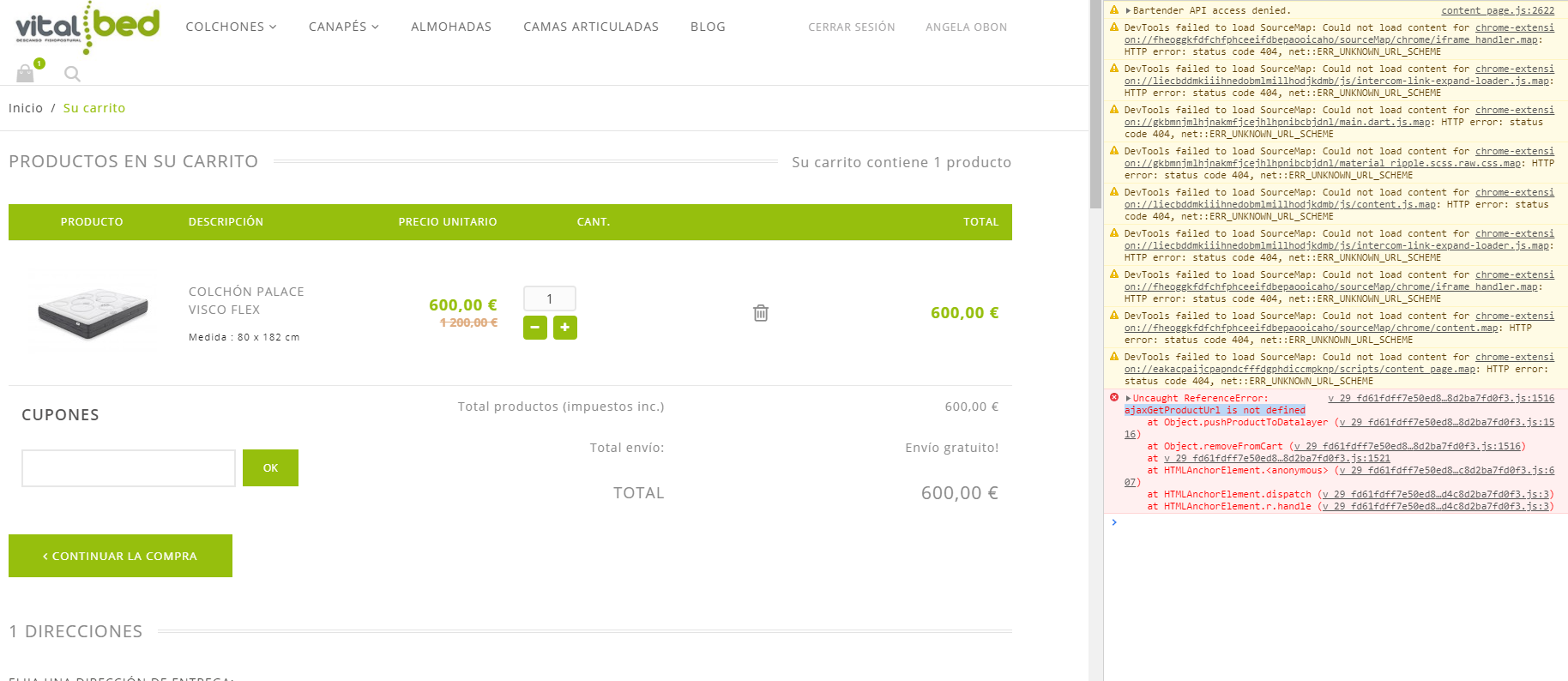This screenshot has width=1568, height=681.
Task: Click 'ajaxGetProductUrl is not defined' text
Action: 1215,410
